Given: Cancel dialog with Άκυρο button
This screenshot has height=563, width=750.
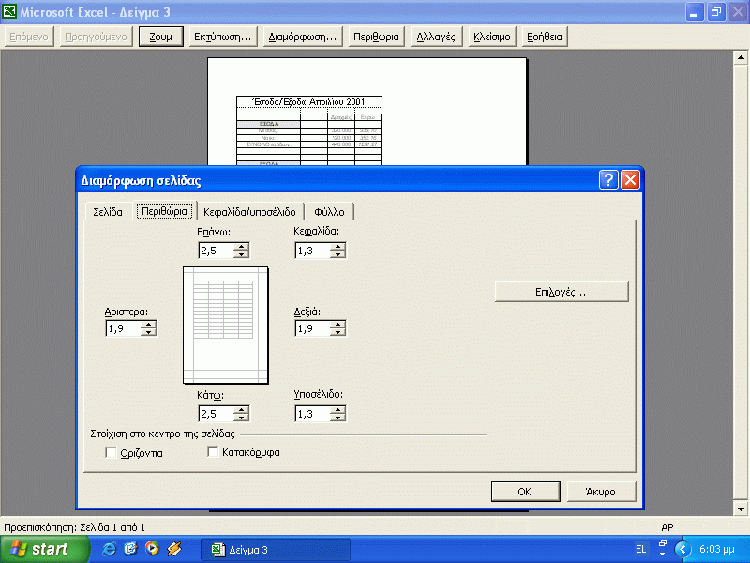Looking at the screenshot, I should point(601,491).
